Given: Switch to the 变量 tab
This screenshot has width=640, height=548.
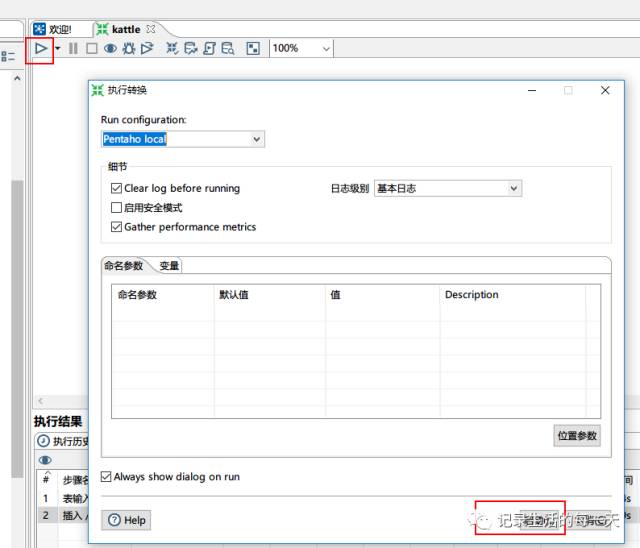Looking at the screenshot, I should (x=169, y=266).
